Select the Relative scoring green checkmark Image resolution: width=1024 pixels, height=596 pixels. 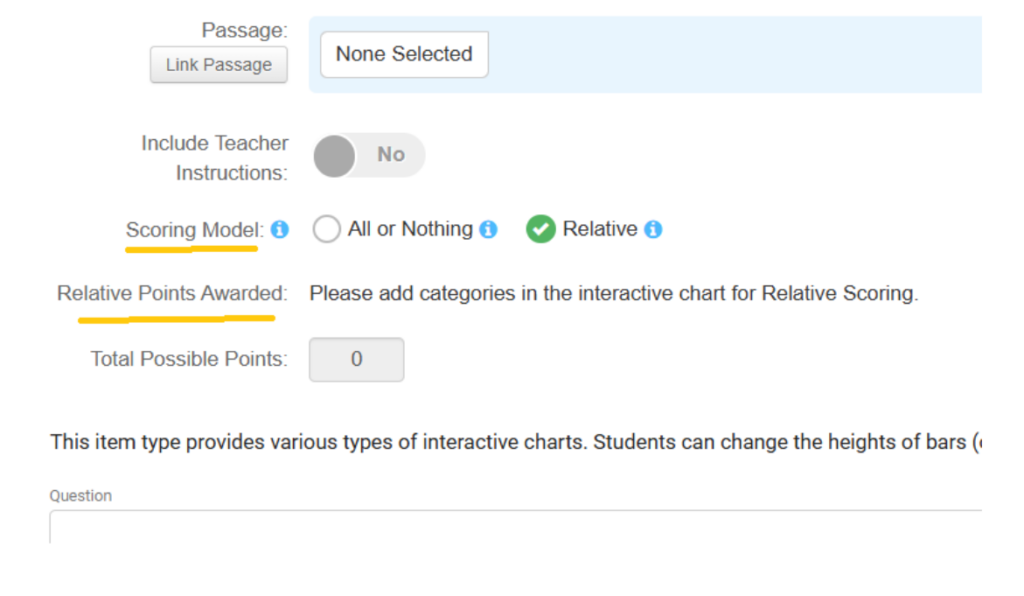[x=540, y=230]
